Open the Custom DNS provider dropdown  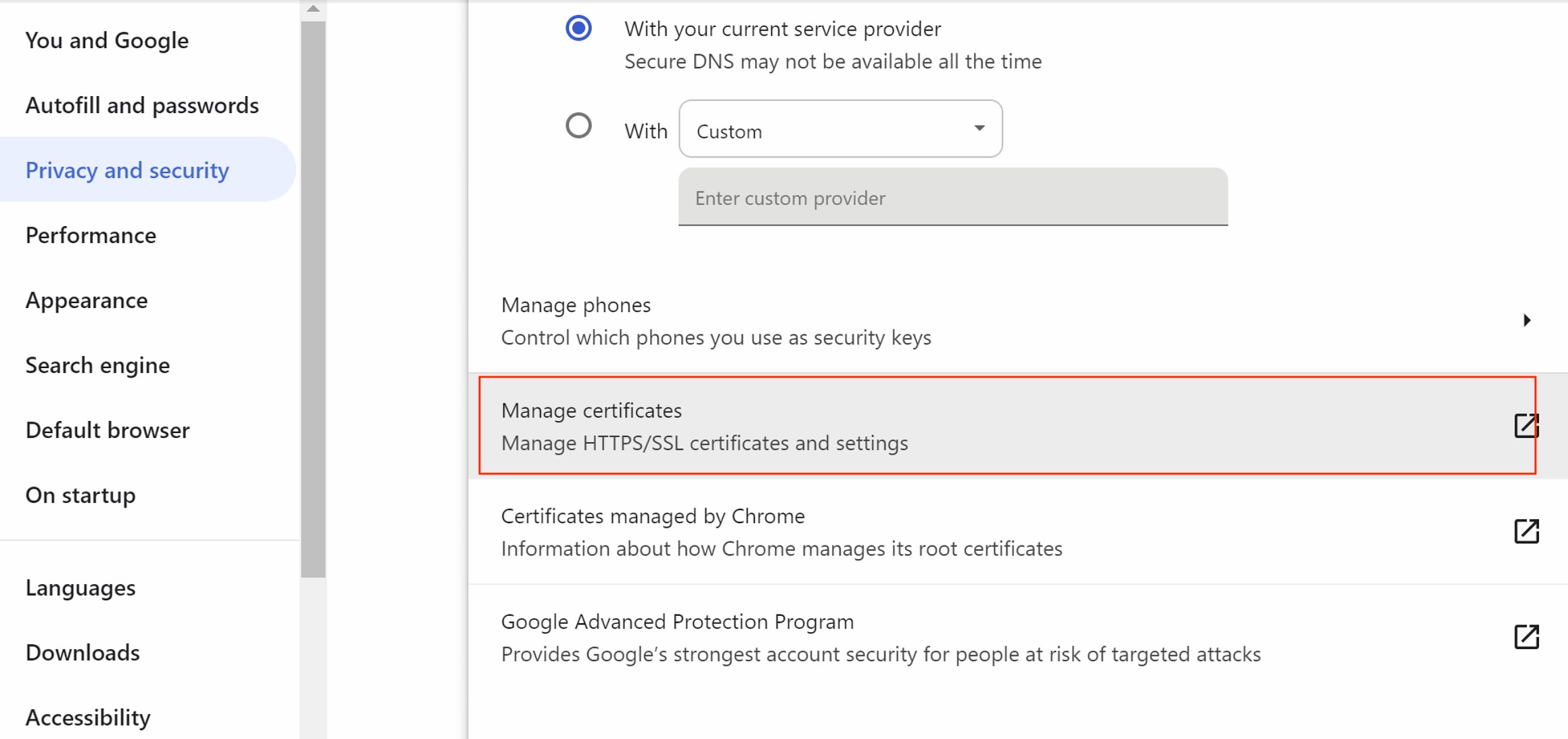840,129
